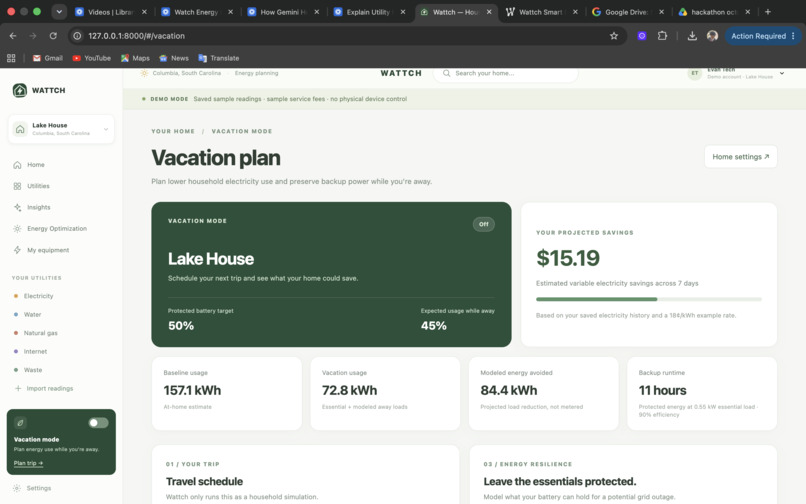Toggle the Off pill on the Vacation mode card
Screen dimensions: 806x504
click(484, 224)
